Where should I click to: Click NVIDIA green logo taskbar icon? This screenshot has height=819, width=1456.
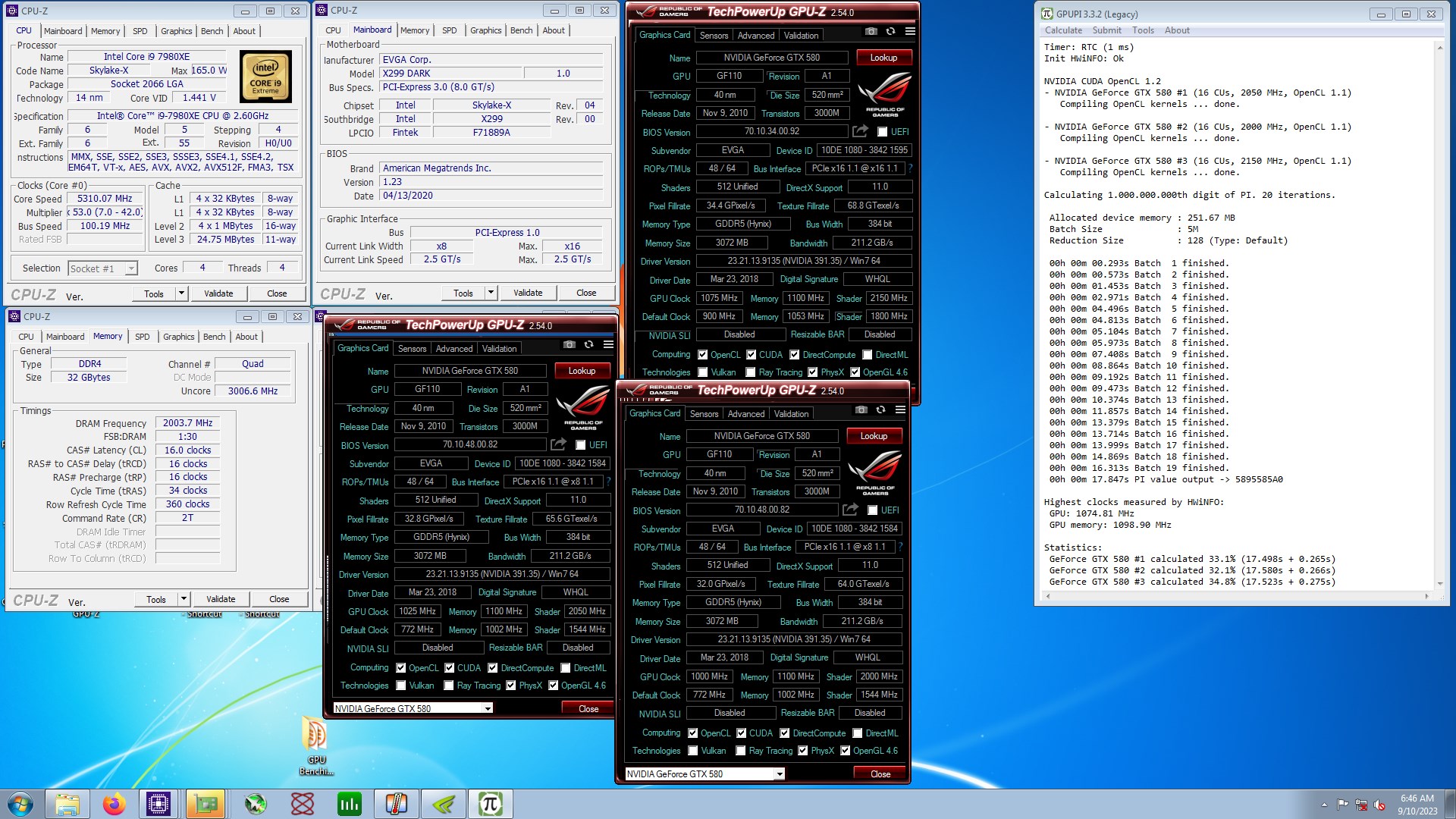(444, 804)
